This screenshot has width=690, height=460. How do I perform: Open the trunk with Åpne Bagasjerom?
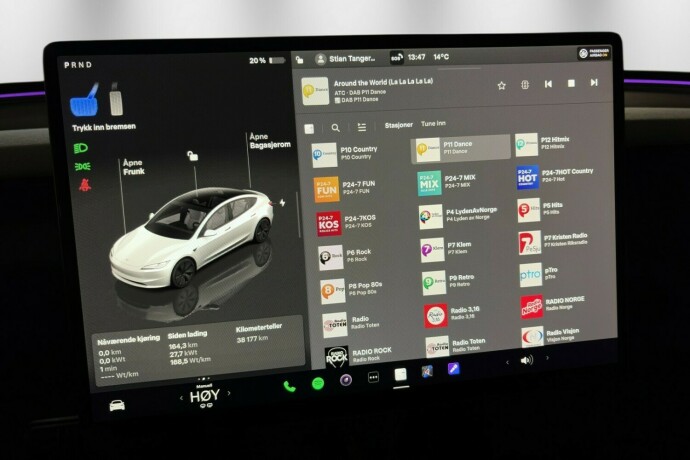click(269, 140)
